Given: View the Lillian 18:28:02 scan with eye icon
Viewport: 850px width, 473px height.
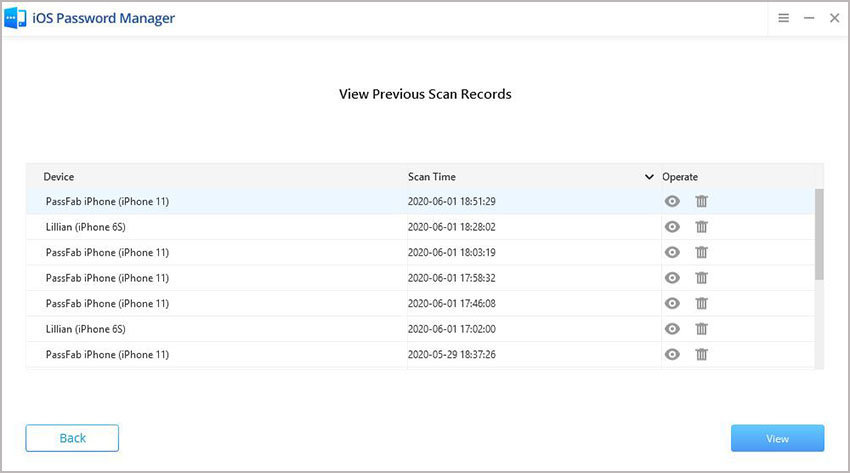Looking at the screenshot, I should click(x=672, y=227).
